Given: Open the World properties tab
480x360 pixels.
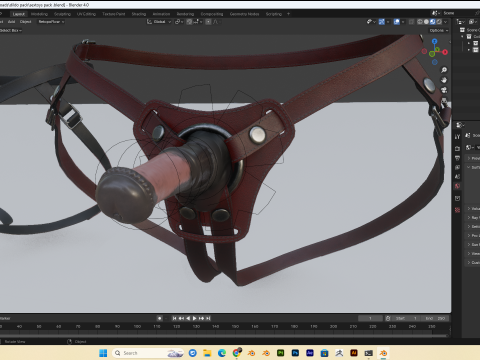Looking at the screenshot, I should pos(457,186).
